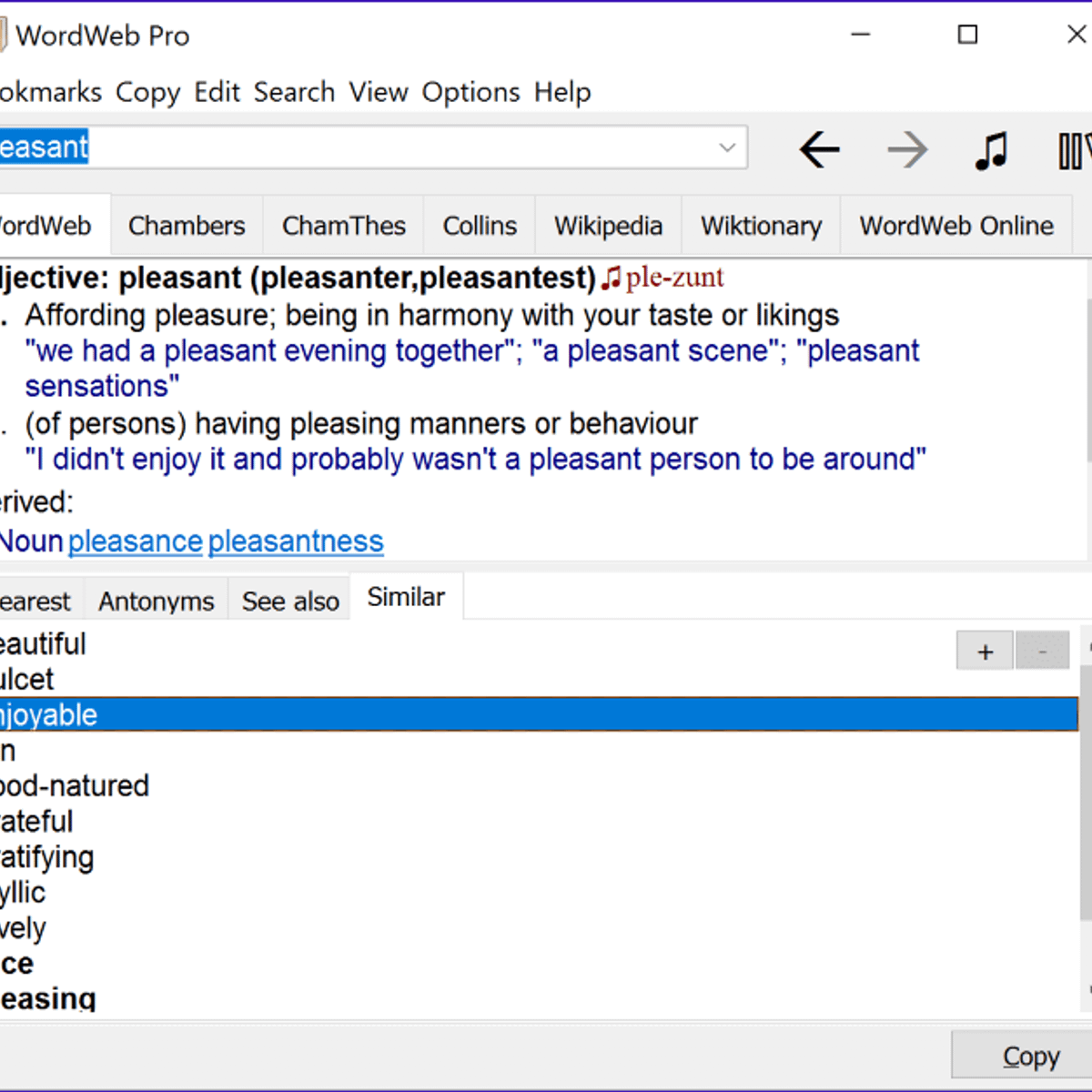Screen dimensions: 1092x1092
Task: Follow the pleasance link
Action: 135,541
